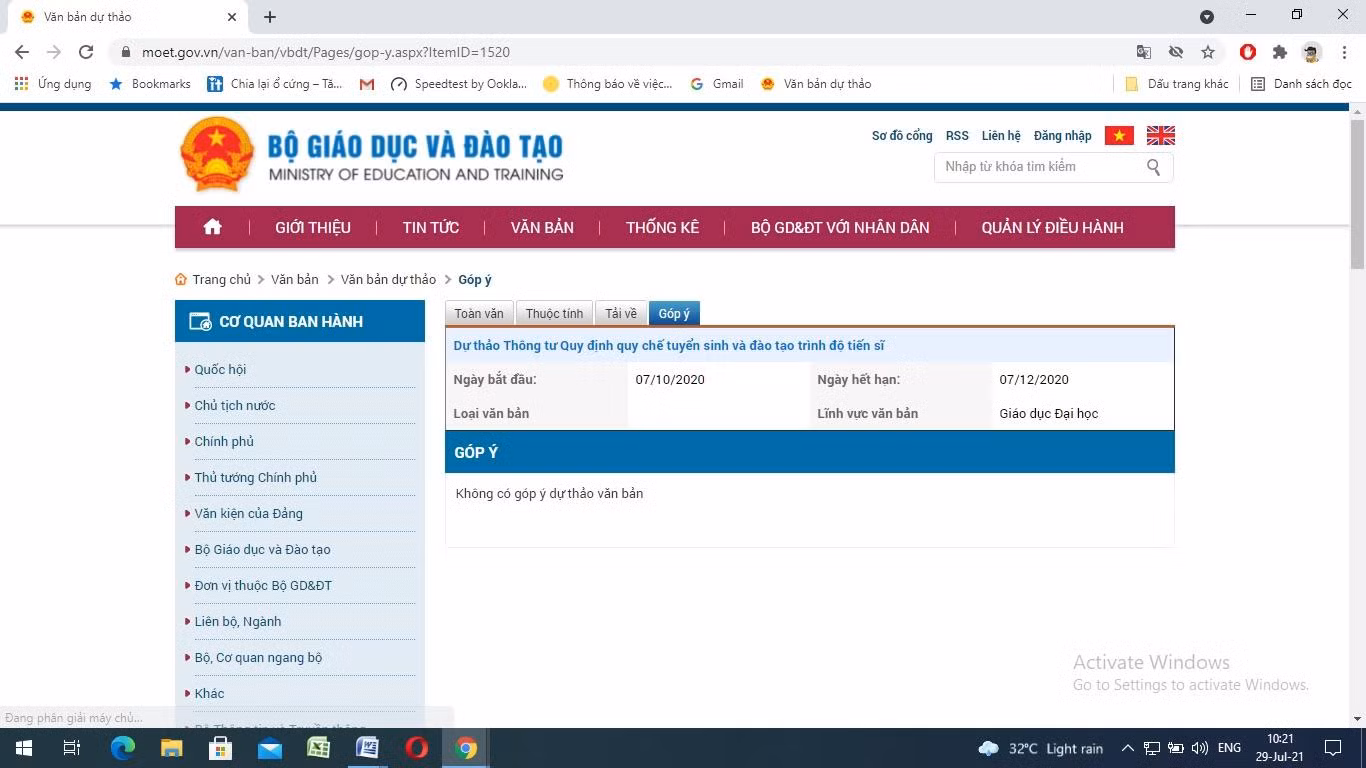Close the Văn bản dự thảo tab
The image size is (1366, 768).
tap(232, 17)
